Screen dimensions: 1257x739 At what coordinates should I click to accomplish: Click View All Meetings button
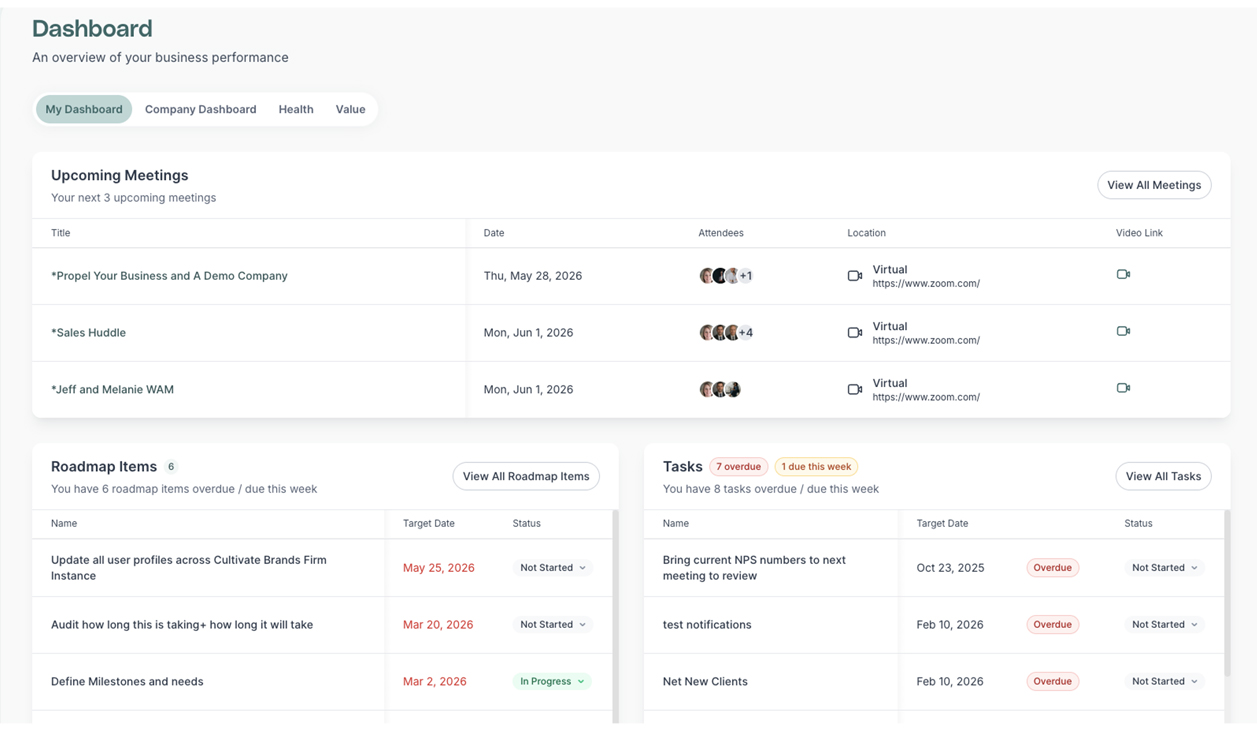click(x=1154, y=185)
